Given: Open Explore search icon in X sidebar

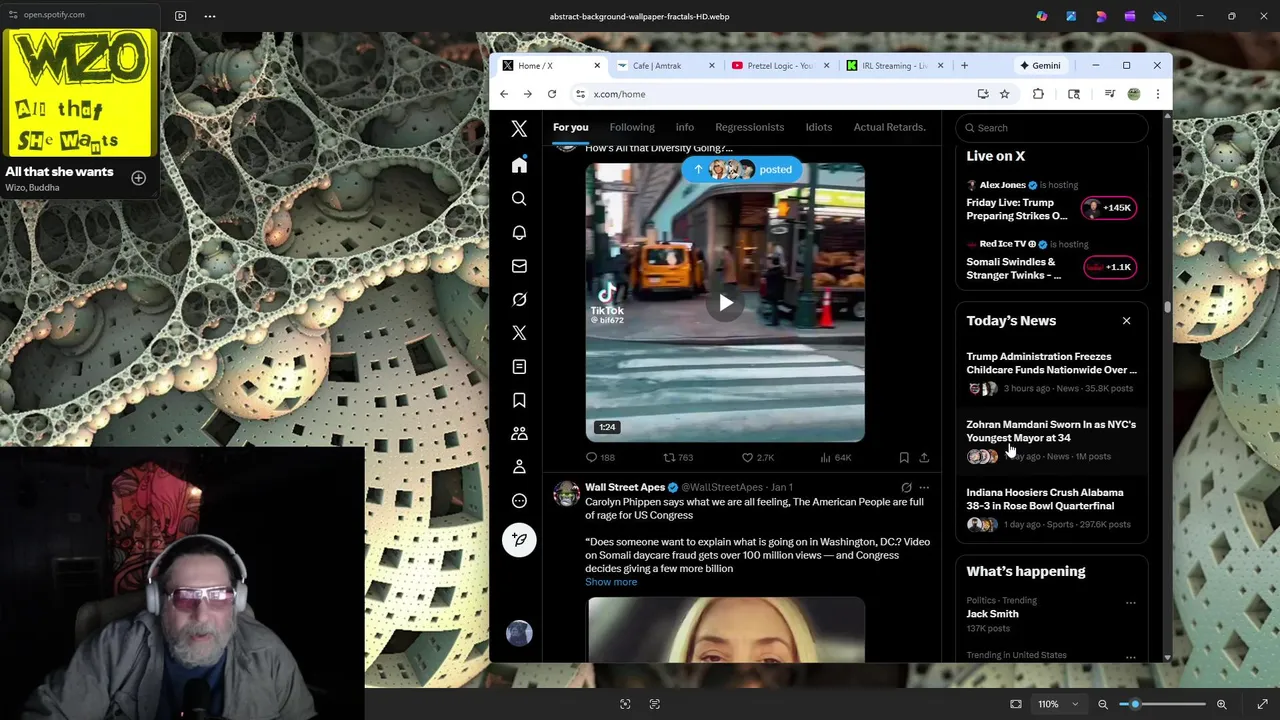Looking at the screenshot, I should point(519,199).
